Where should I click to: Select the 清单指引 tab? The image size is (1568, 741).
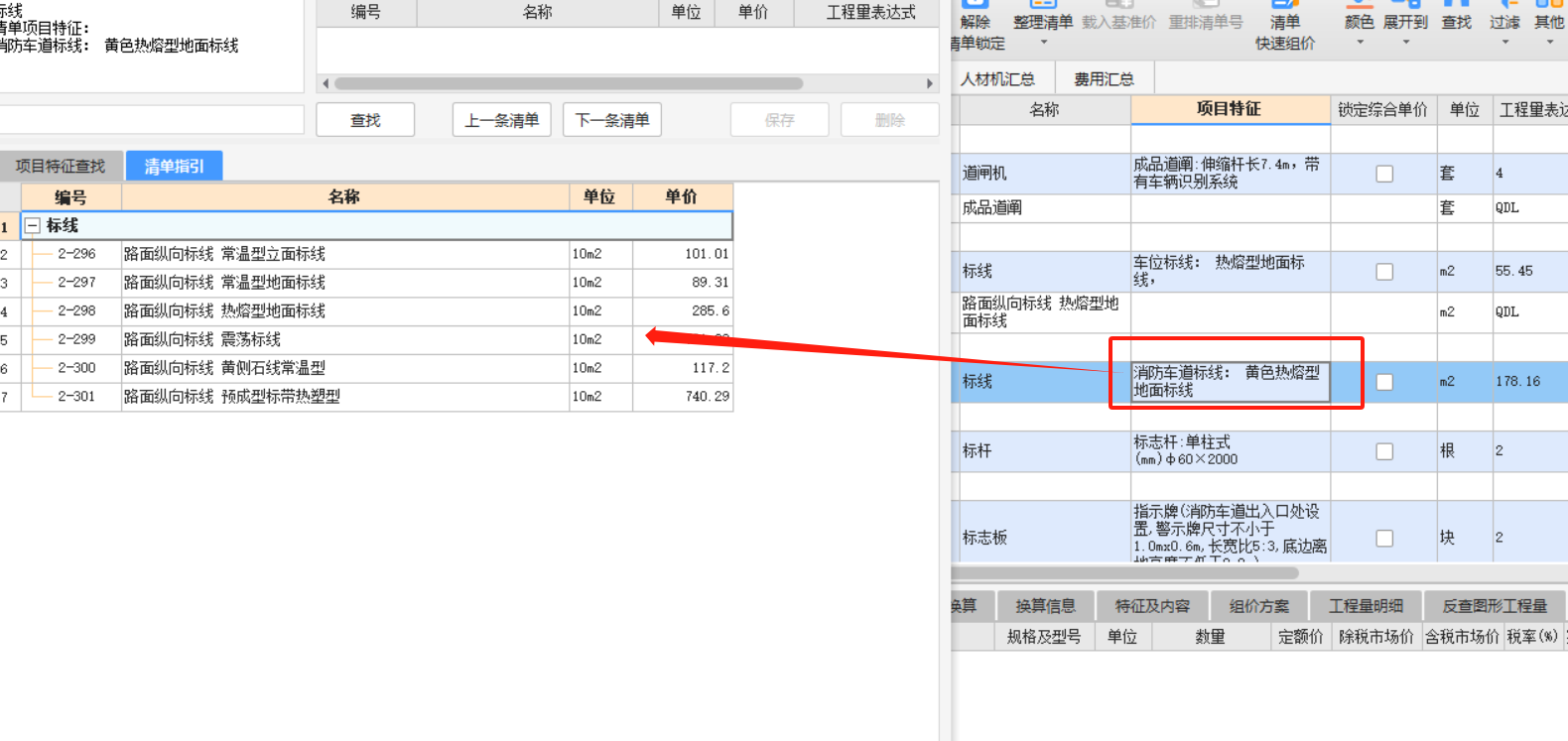point(174,166)
